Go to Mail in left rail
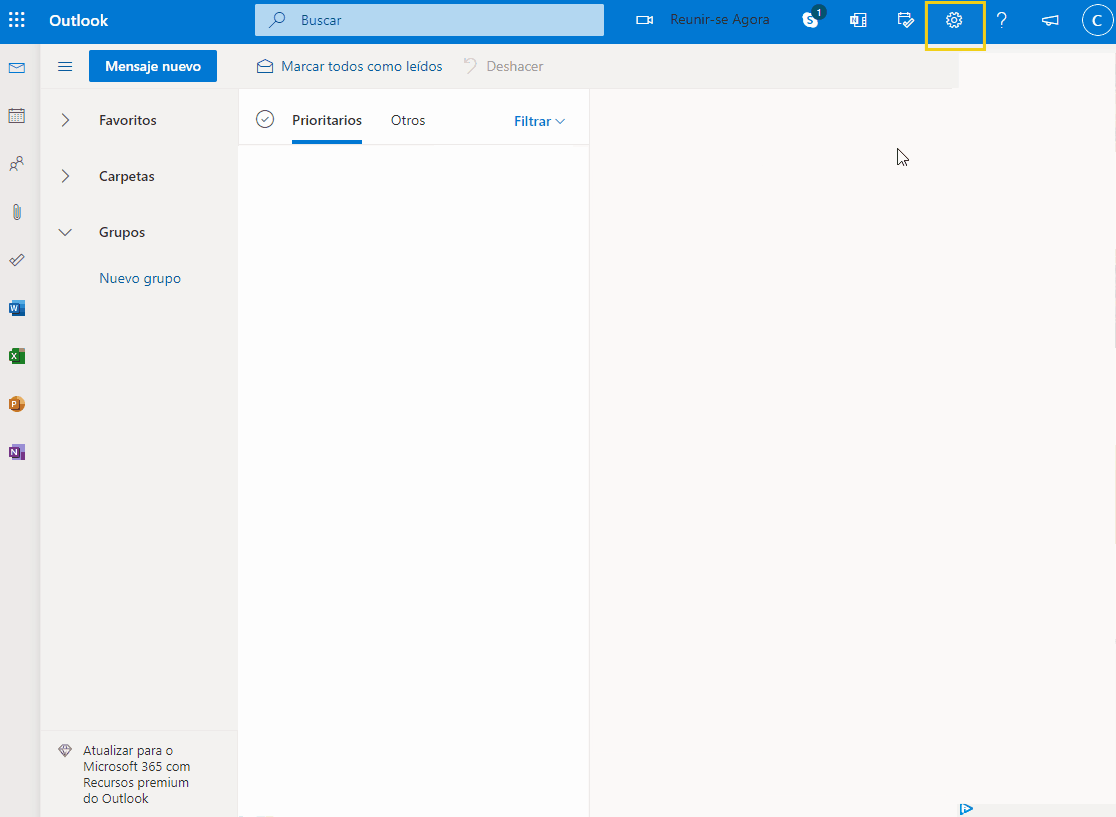 click(x=17, y=68)
